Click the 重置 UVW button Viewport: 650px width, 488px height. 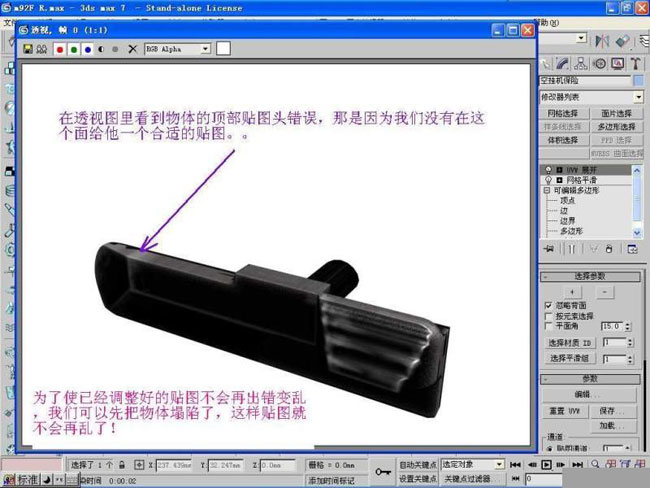click(564, 411)
